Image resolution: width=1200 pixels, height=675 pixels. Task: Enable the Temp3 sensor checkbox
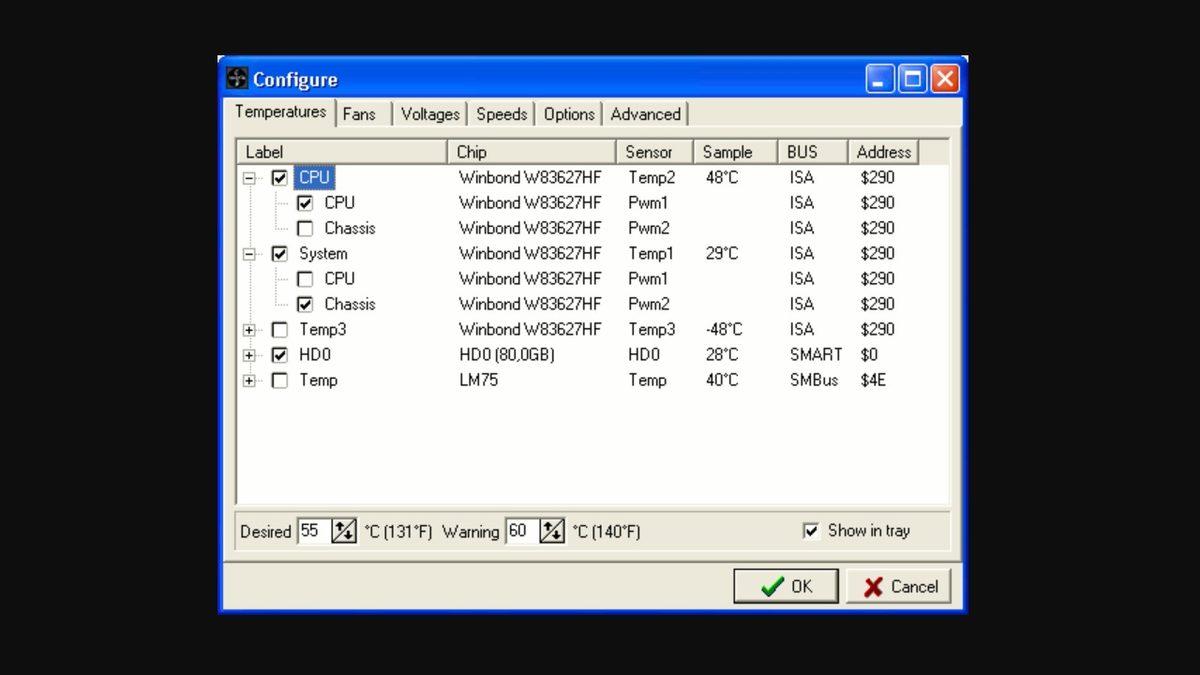coord(280,330)
